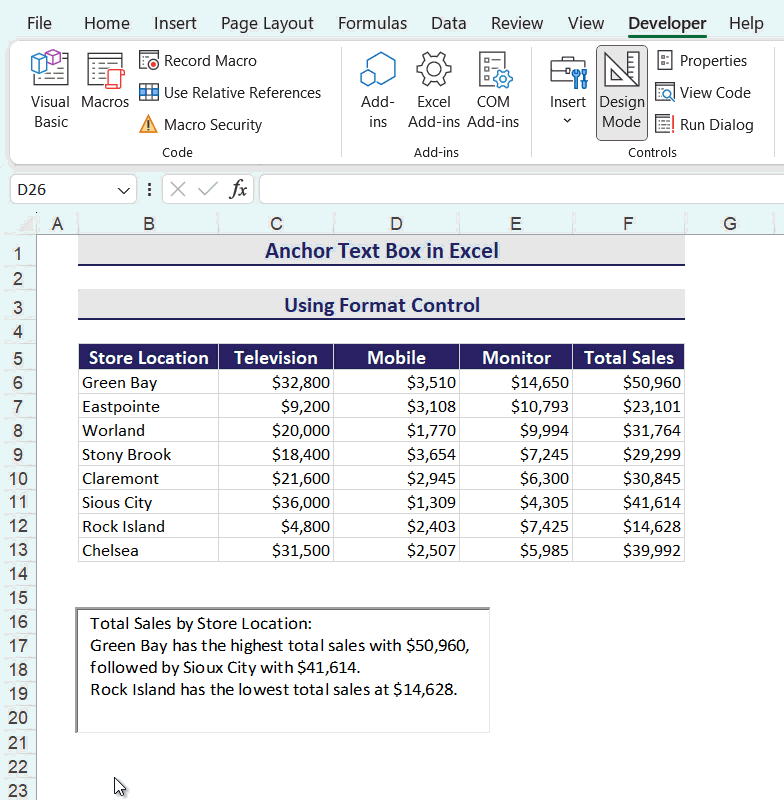
Task: Select column E header
Action: pyautogui.click(x=516, y=223)
